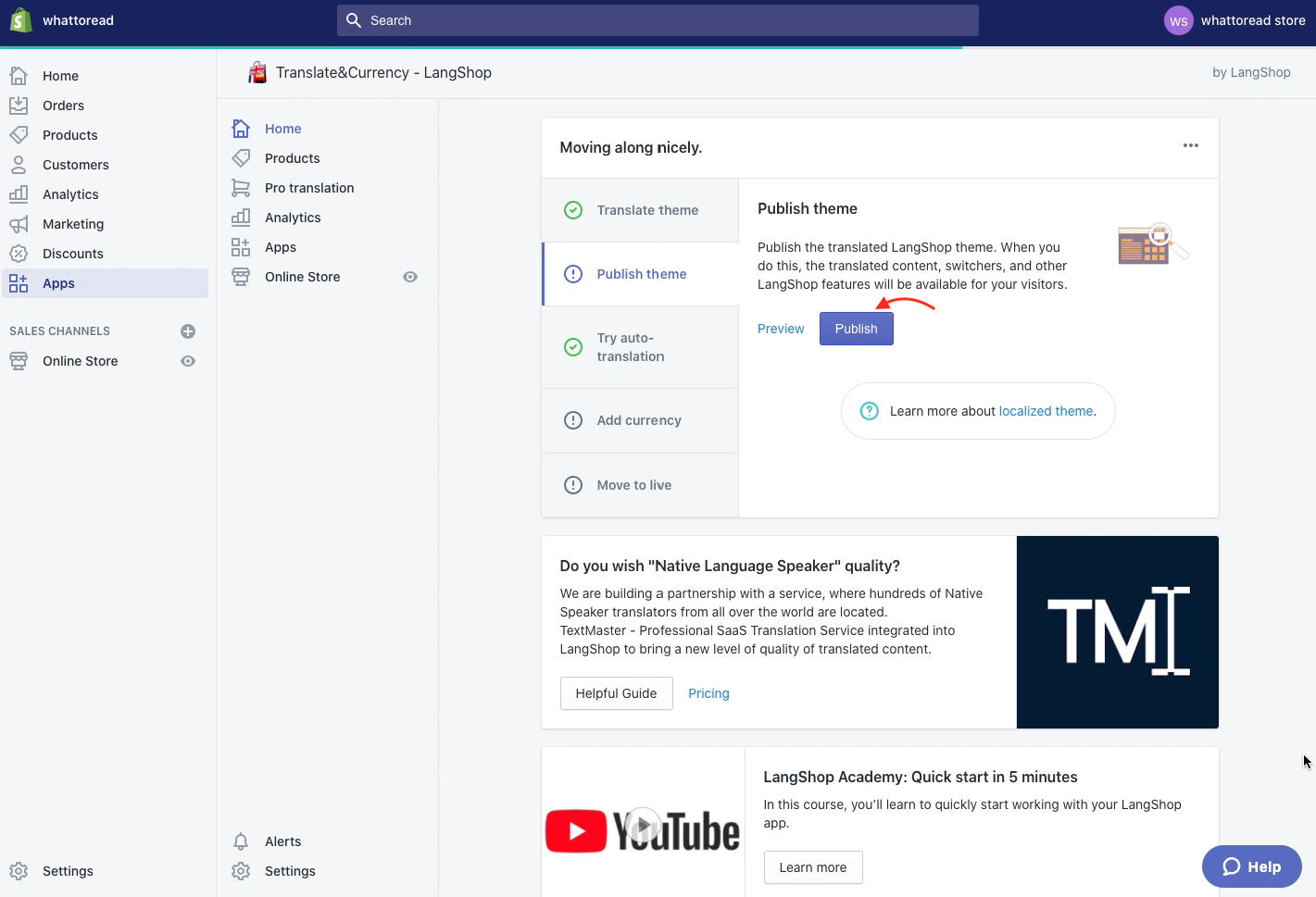Click LangShop Analytics chart icon
This screenshot has width=1316, height=897.
(241, 218)
